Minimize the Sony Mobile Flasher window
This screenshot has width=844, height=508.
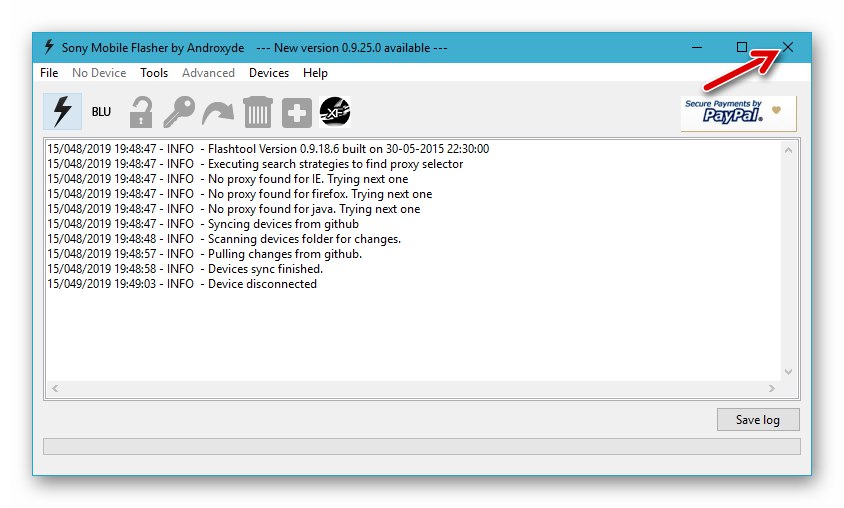697,47
